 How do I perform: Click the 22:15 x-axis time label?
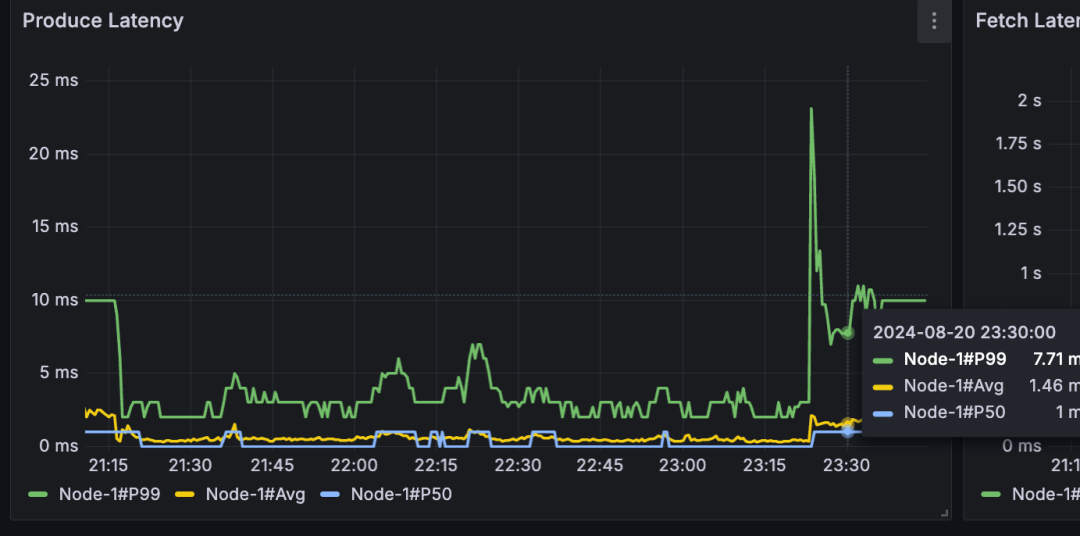tap(437, 465)
